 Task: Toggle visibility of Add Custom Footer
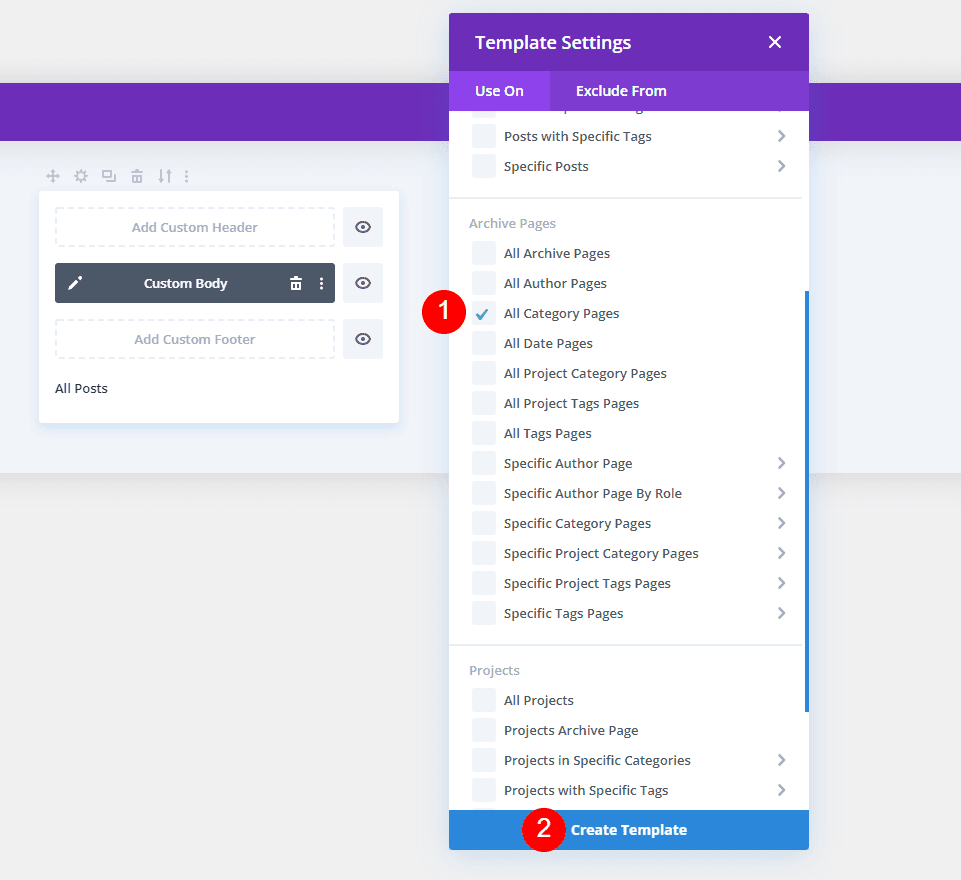(362, 338)
